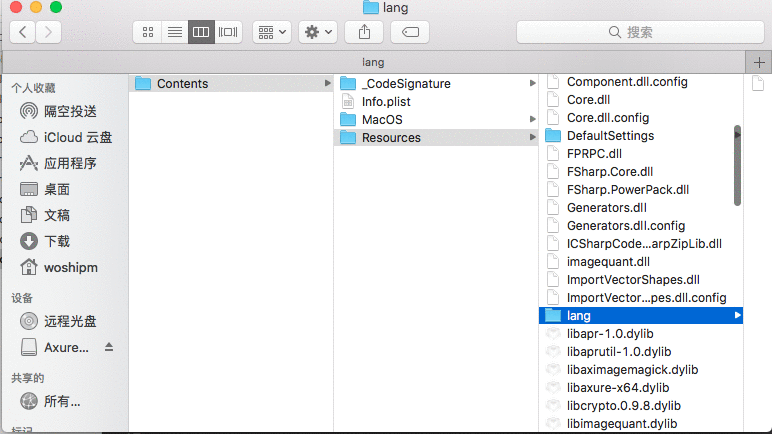Go back with the left arrow button

tap(23, 33)
